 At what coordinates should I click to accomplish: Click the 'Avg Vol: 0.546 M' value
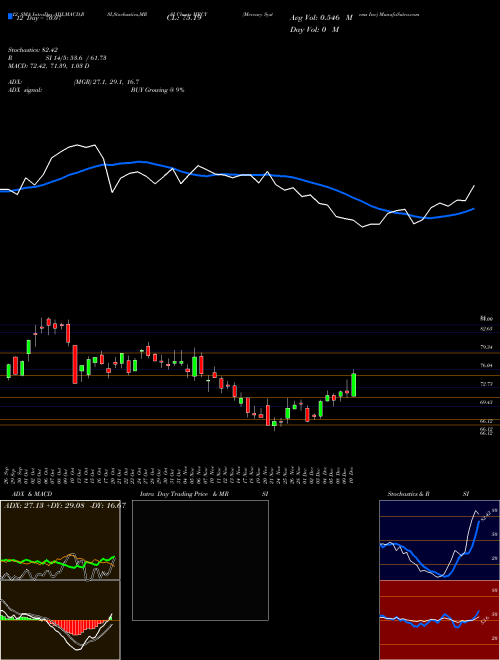pyautogui.click(x=321, y=18)
